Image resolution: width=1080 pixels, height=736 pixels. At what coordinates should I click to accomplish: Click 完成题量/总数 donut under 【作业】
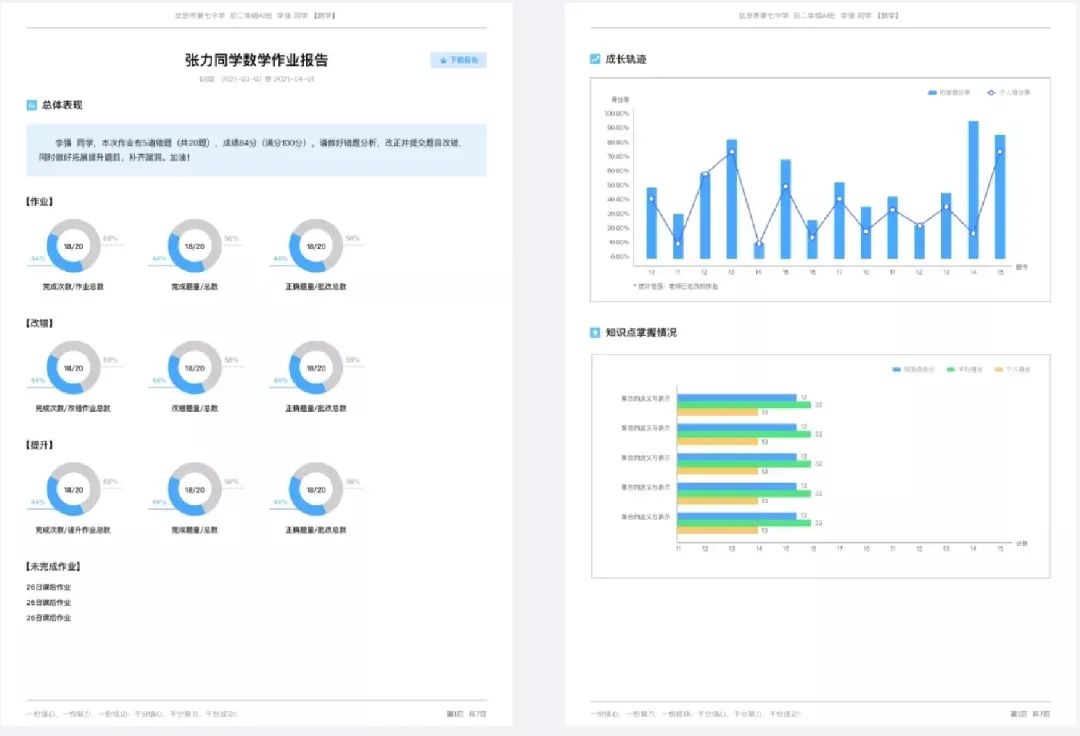pyautogui.click(x=194, y=246)
